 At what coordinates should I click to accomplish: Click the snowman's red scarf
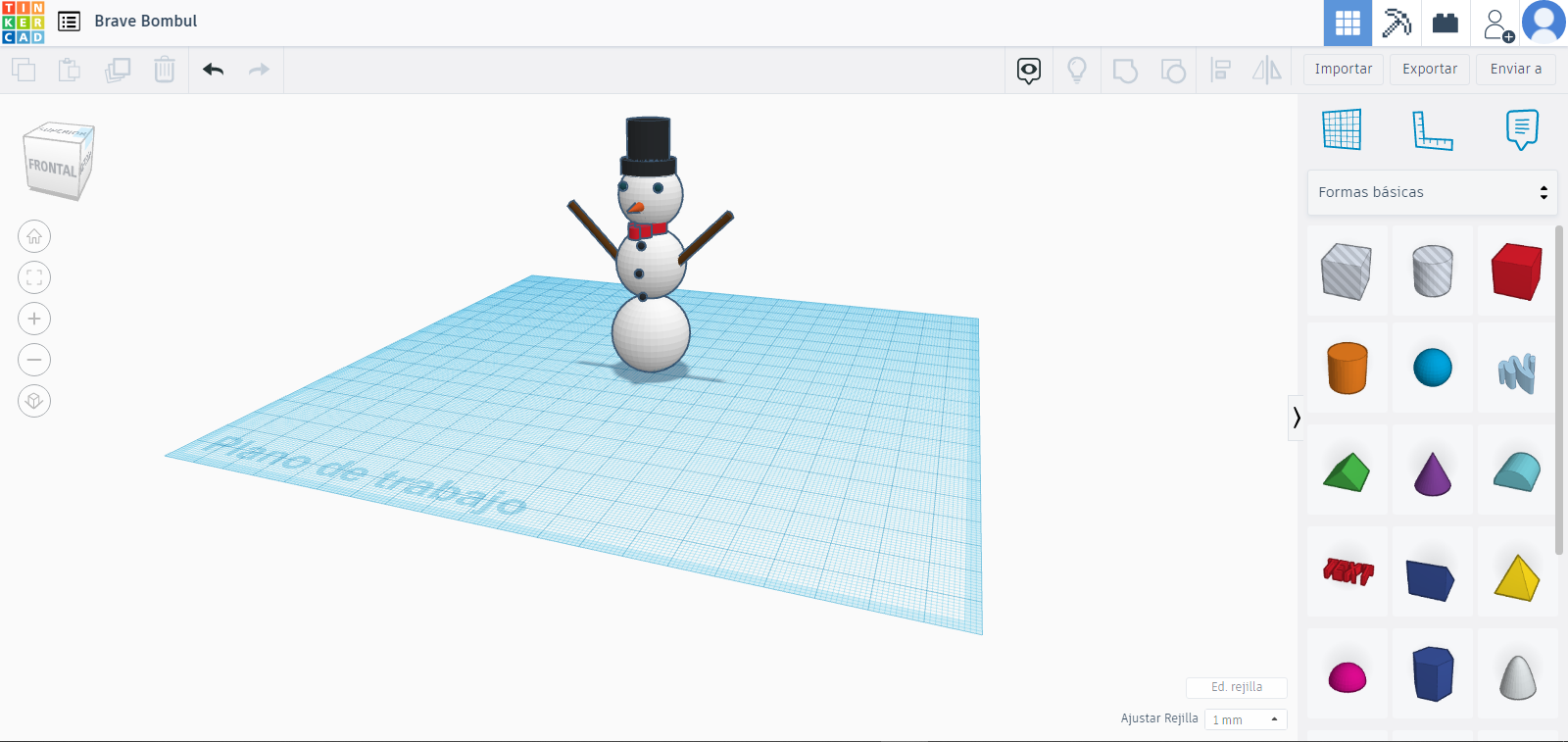coord(647,230)
